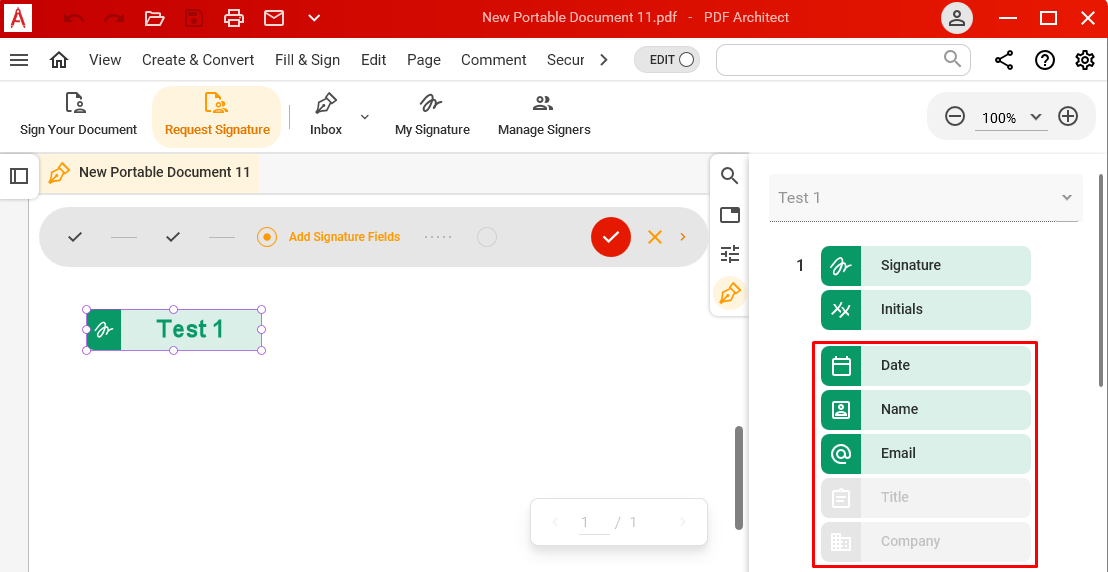Viewport: 1108px width, 572px height.
Task: Click the Redo arrow in title bar
Action: pos(114,18)
